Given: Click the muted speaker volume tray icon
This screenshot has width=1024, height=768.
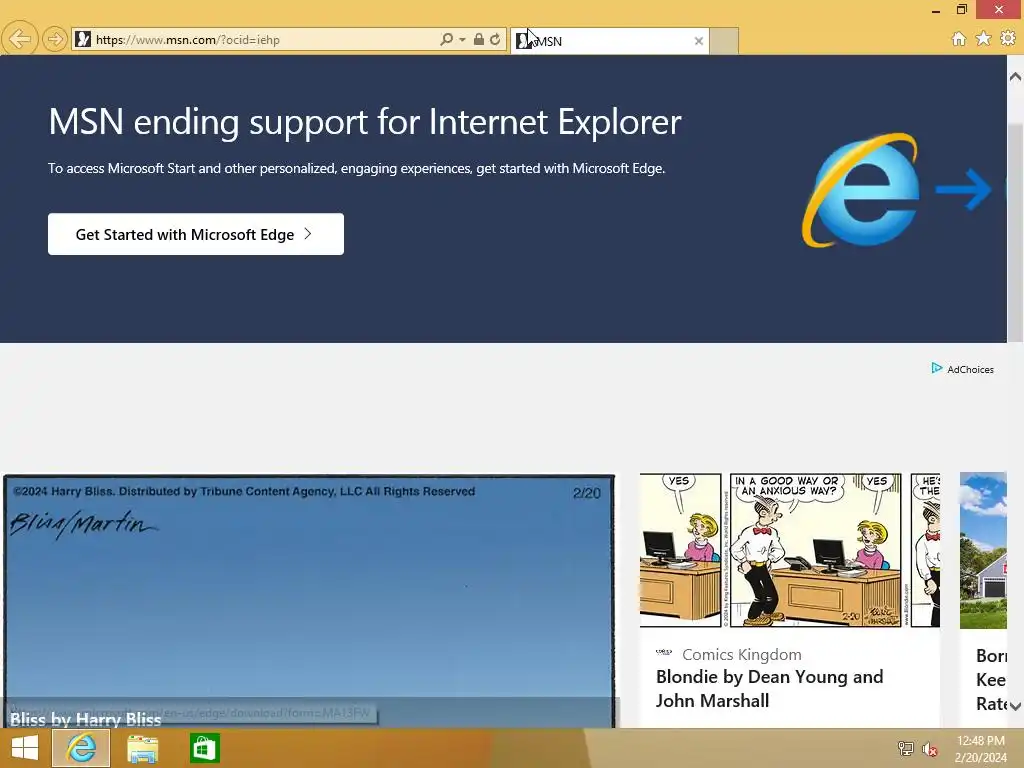Looking at the screenshot, I should [x=929, y=749].
